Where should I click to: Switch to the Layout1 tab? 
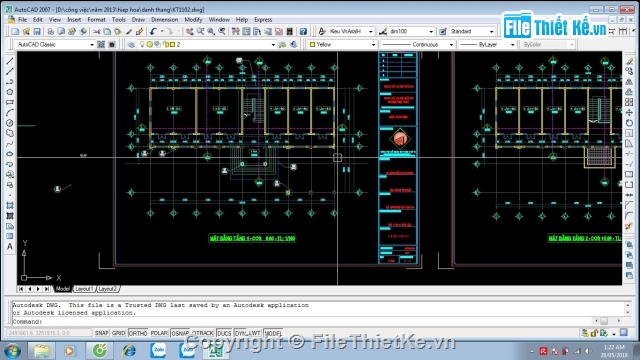[84, 289]
